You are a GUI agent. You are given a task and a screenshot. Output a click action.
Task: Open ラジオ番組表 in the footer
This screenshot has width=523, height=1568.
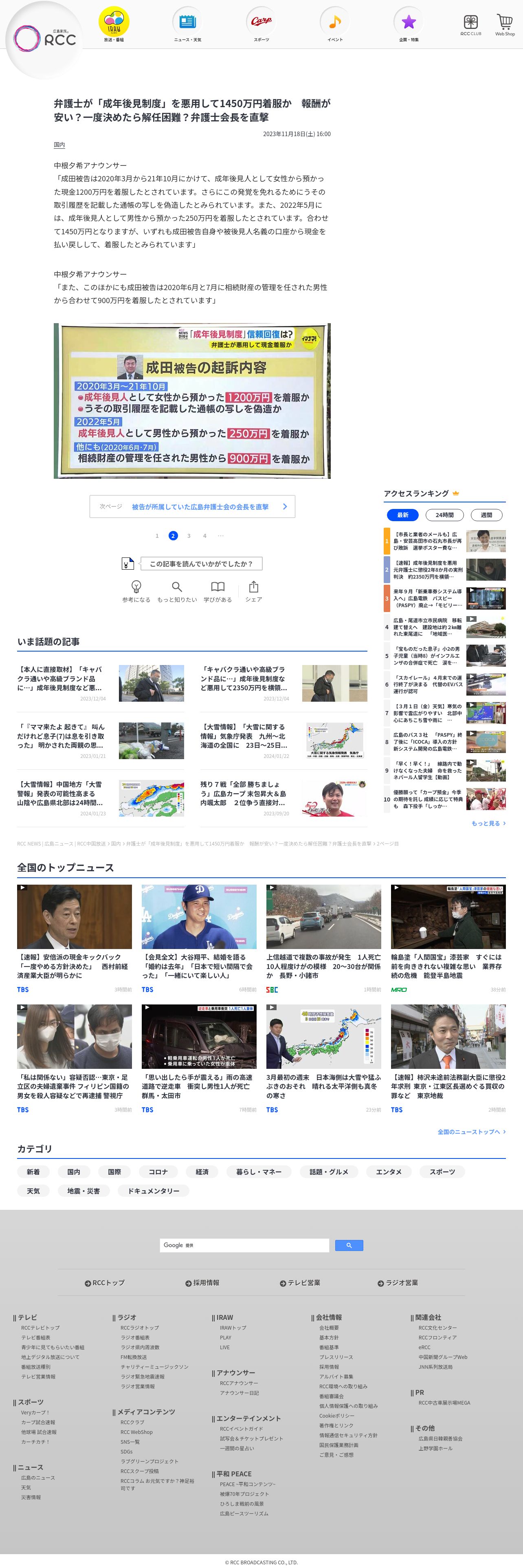click(x=135, y=1337)
